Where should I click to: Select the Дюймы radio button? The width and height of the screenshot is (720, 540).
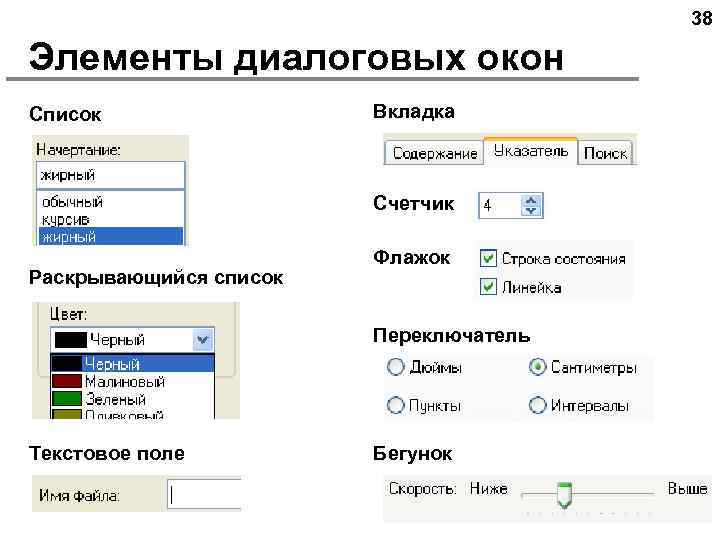(x=395, y=367)
